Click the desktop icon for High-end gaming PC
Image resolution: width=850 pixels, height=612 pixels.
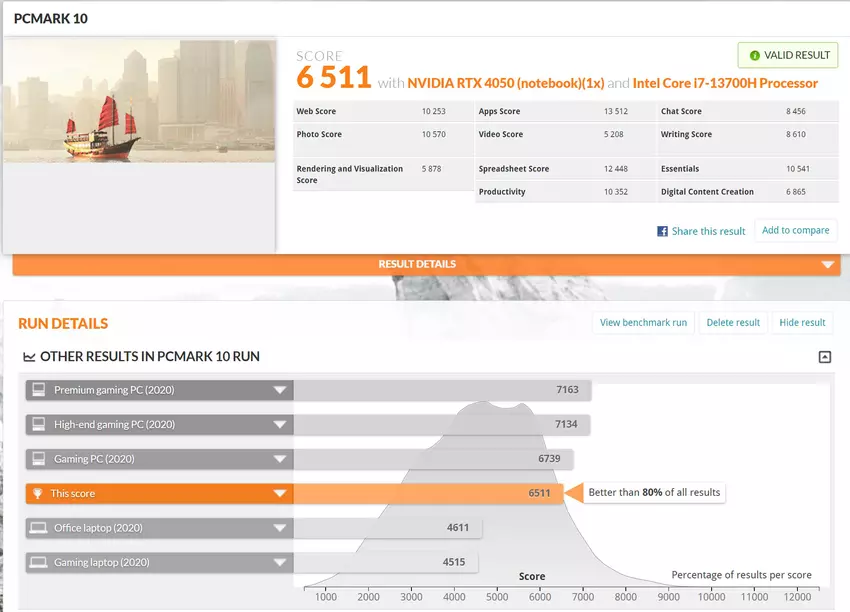pos(38,424)
